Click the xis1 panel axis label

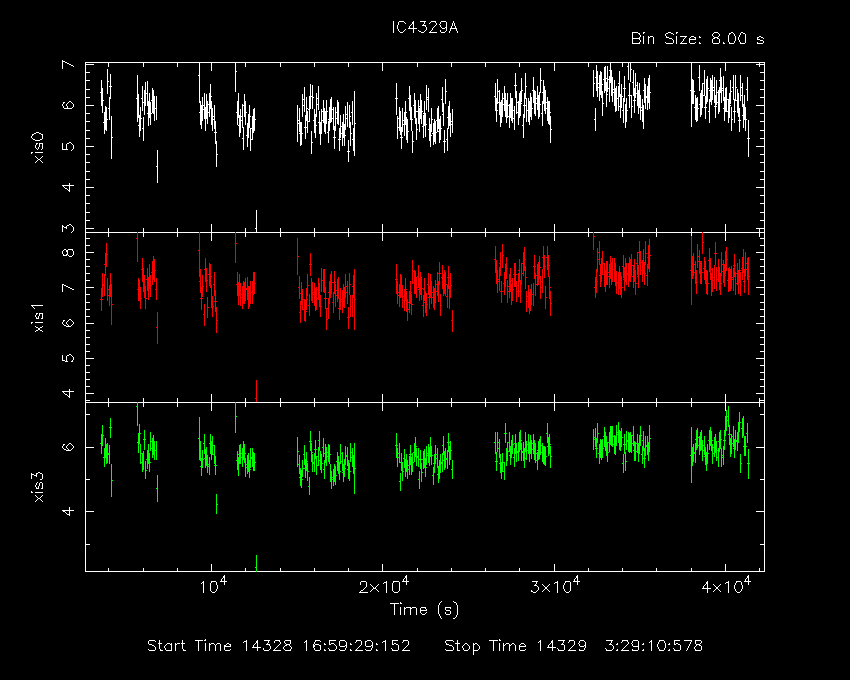pos(38,317)
